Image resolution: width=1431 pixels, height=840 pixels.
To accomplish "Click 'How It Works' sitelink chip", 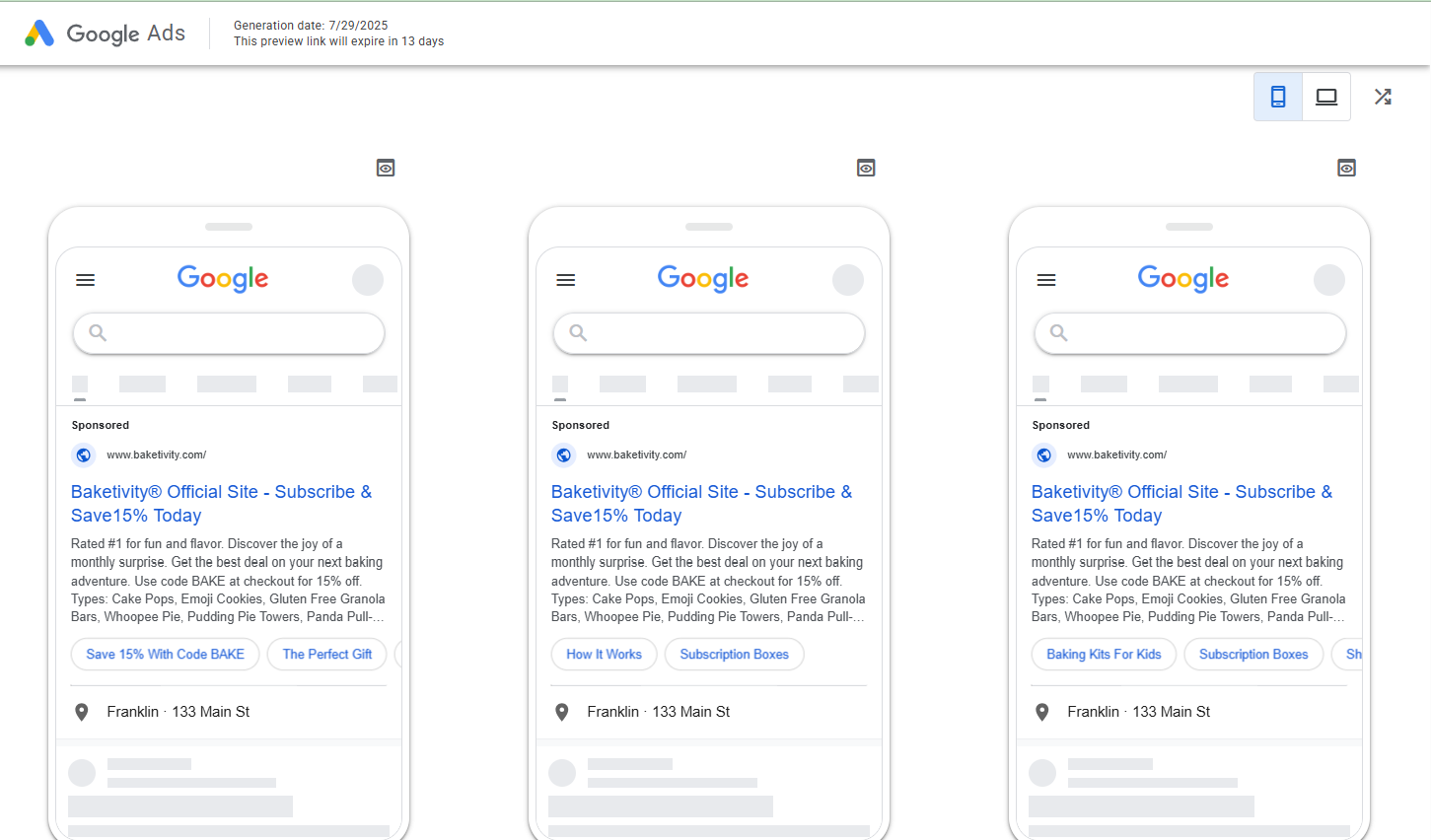I will (x=605, y=655).
